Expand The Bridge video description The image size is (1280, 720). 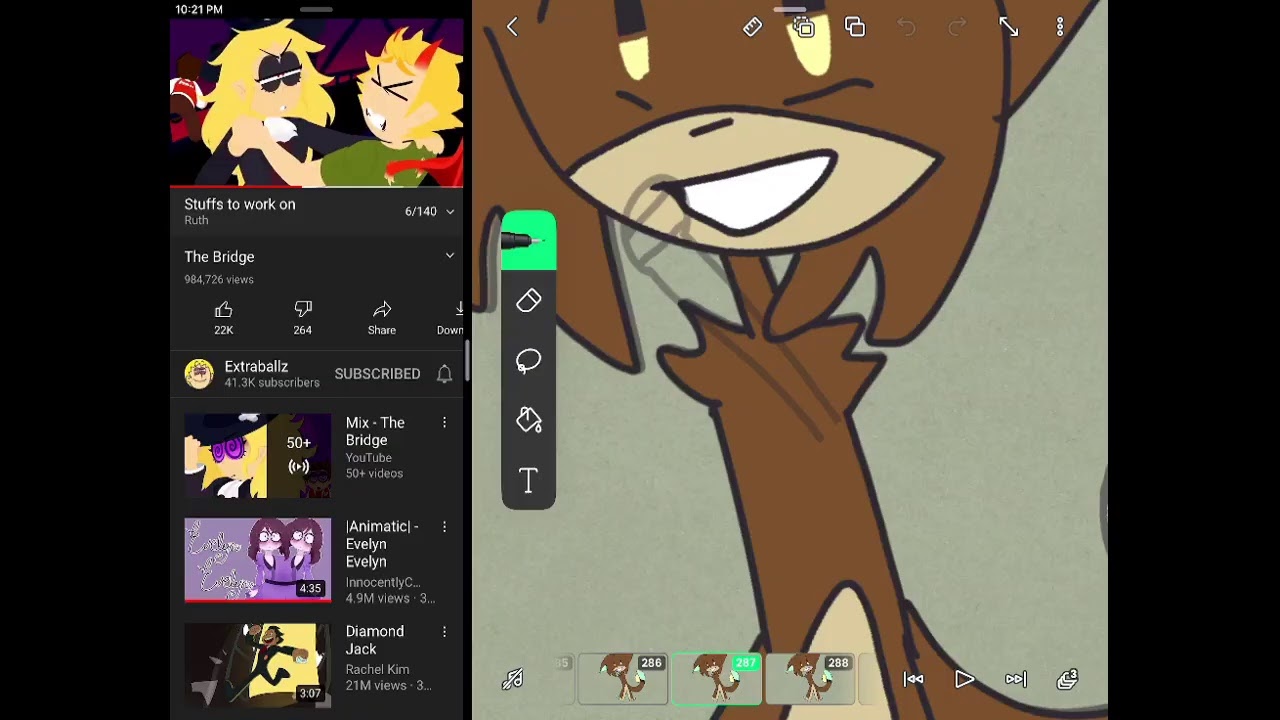pos(450,256)
